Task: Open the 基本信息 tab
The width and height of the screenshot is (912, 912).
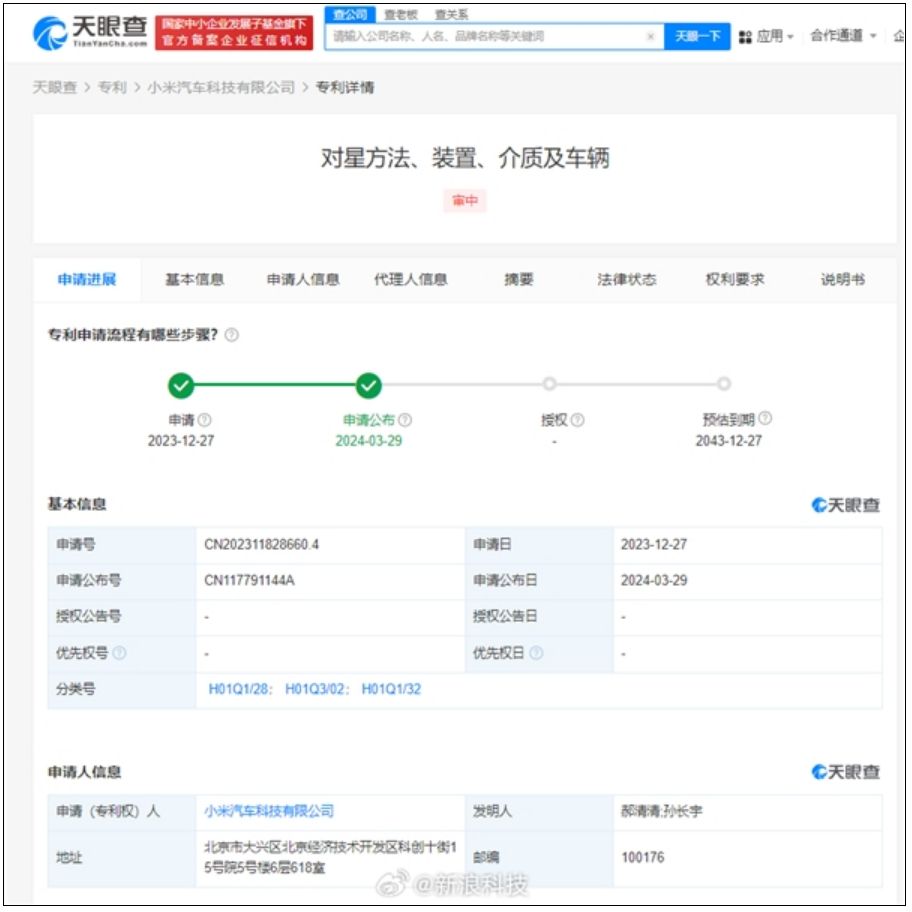Action: (x=194, y=280)
